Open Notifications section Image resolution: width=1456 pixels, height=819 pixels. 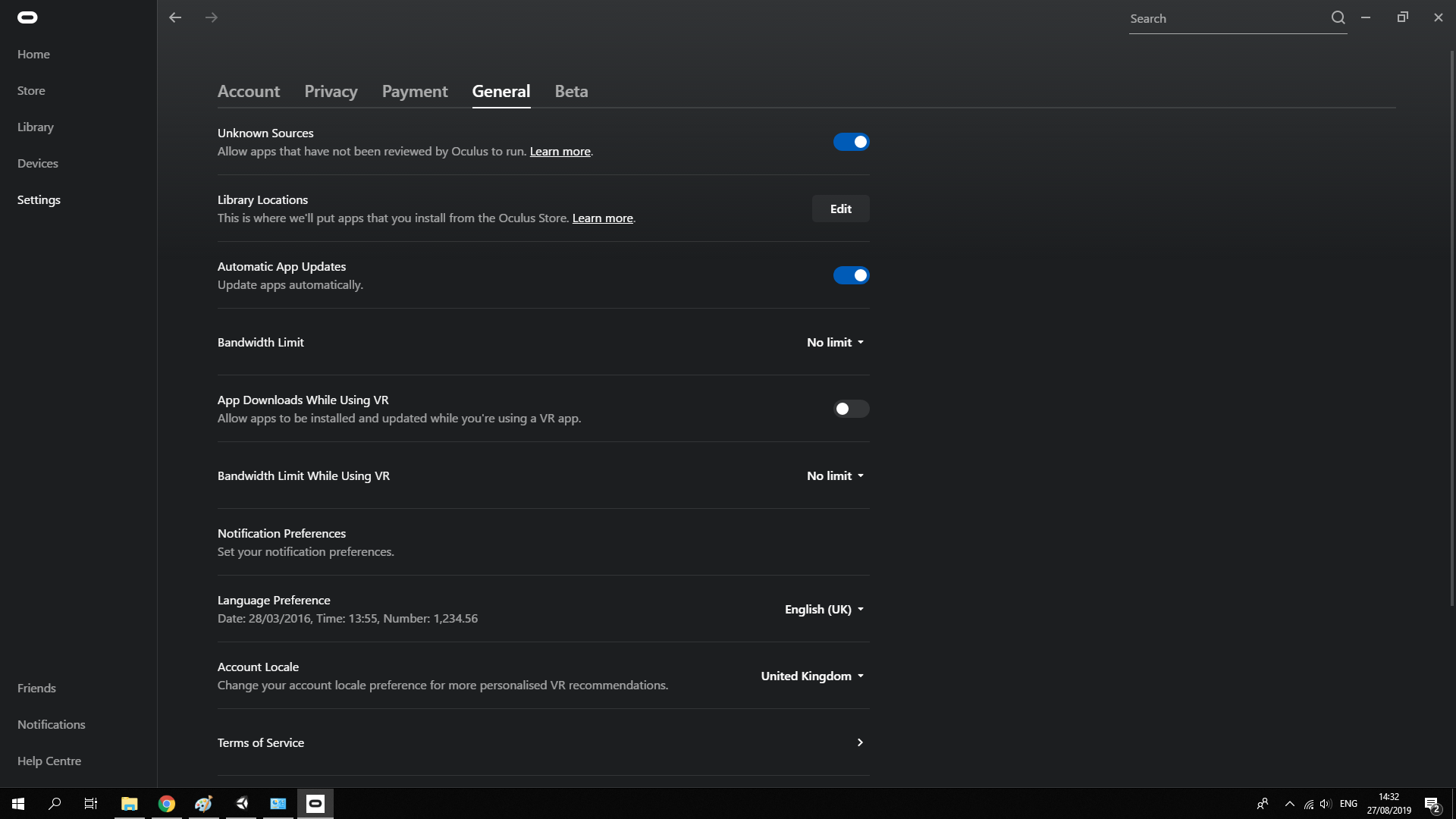coord(51,724)
